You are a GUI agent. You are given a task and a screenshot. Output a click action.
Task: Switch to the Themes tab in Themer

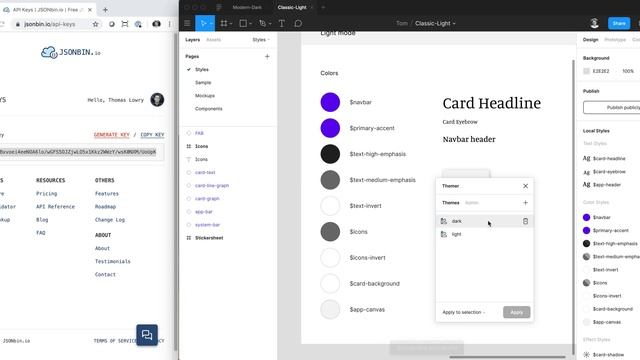pos(451,202)
